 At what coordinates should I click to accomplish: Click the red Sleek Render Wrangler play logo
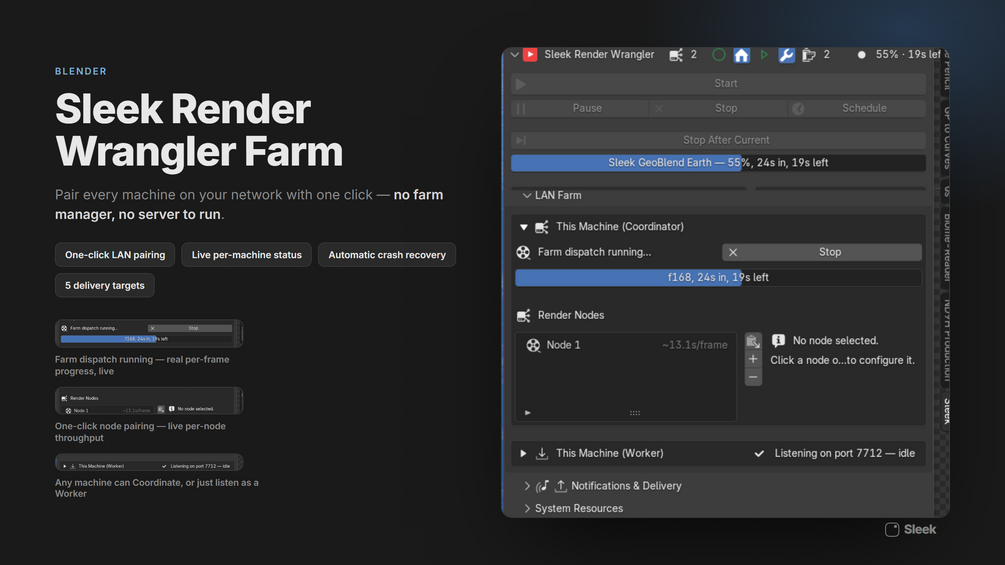tap(530, 55)
